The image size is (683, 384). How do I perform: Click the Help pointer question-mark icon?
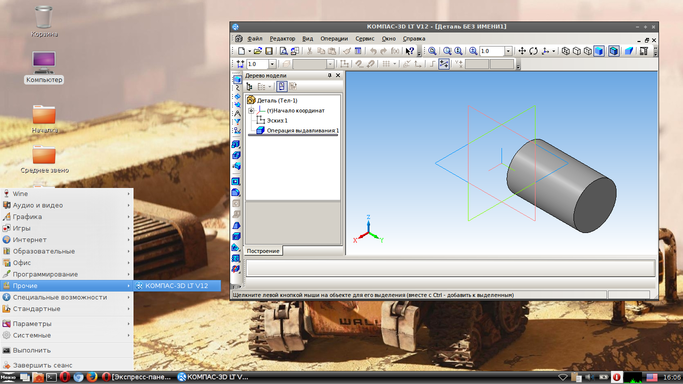tap(409, 51)
